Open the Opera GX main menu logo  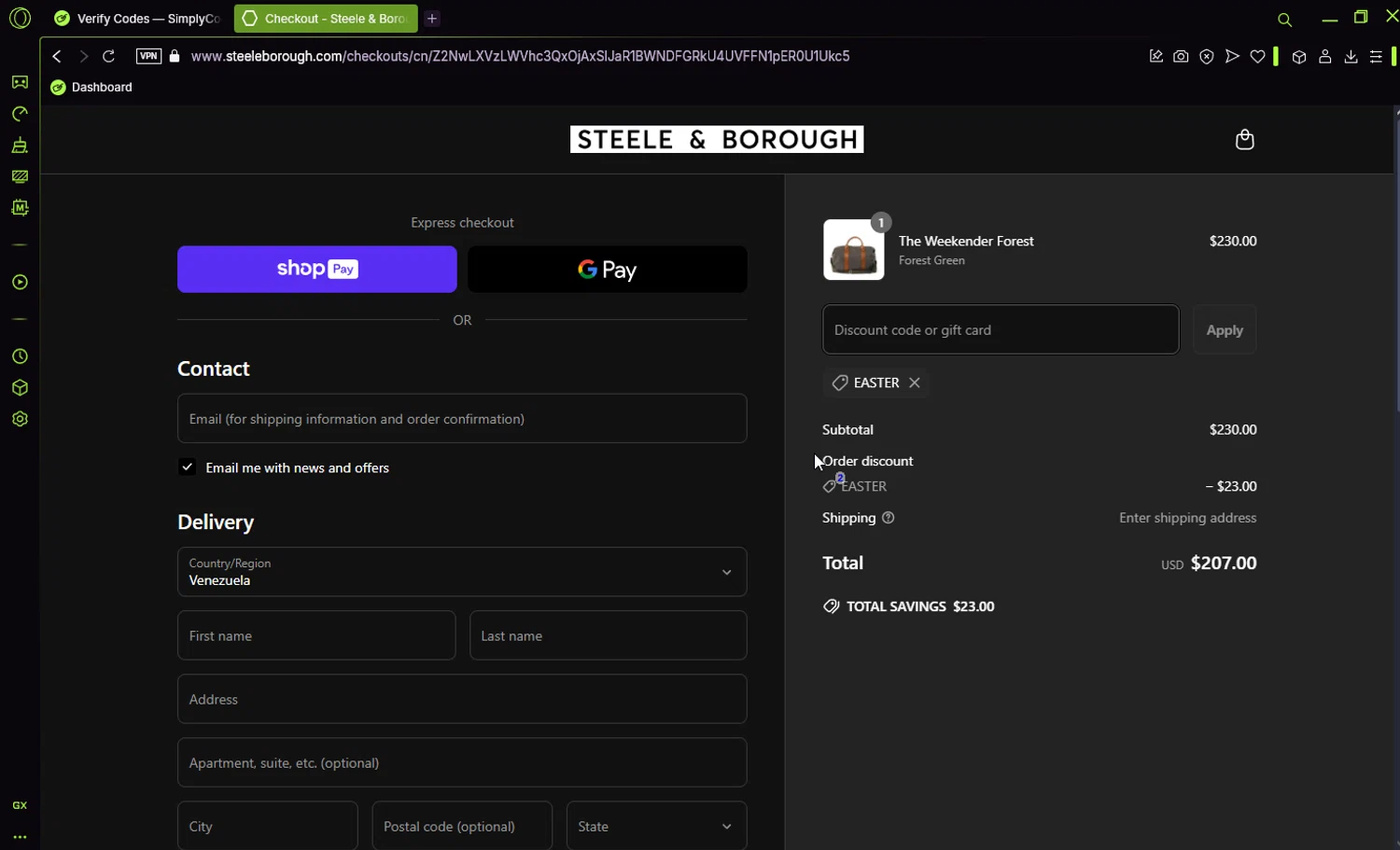coord(20,18)
